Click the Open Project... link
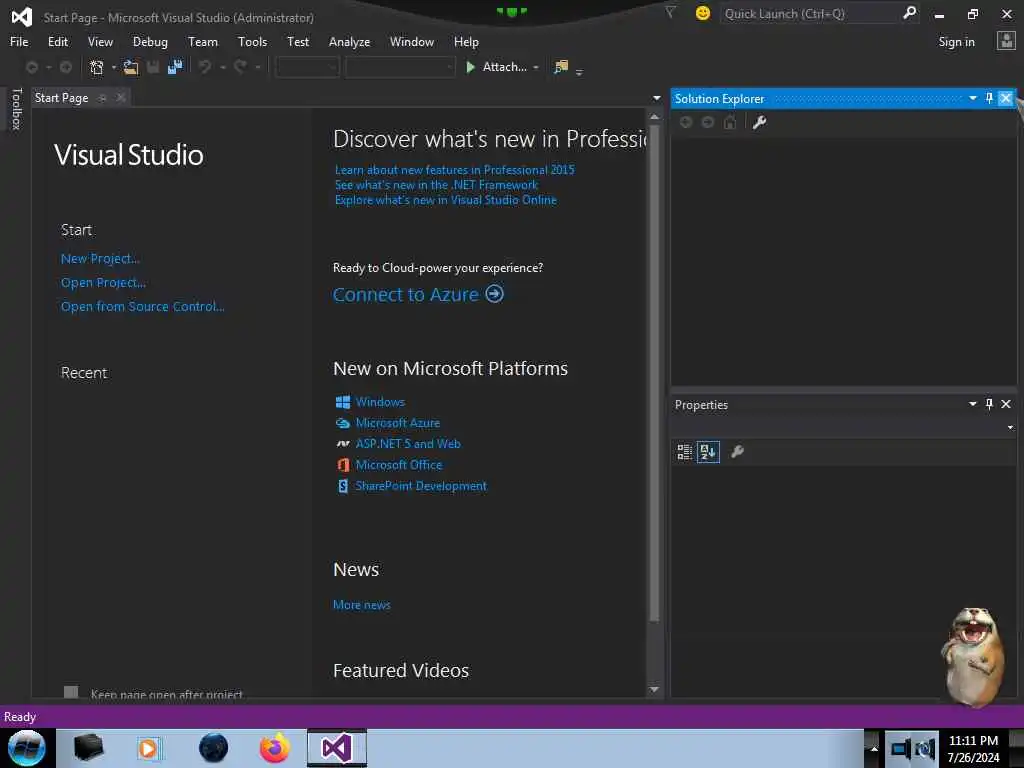 pos(103,283)
